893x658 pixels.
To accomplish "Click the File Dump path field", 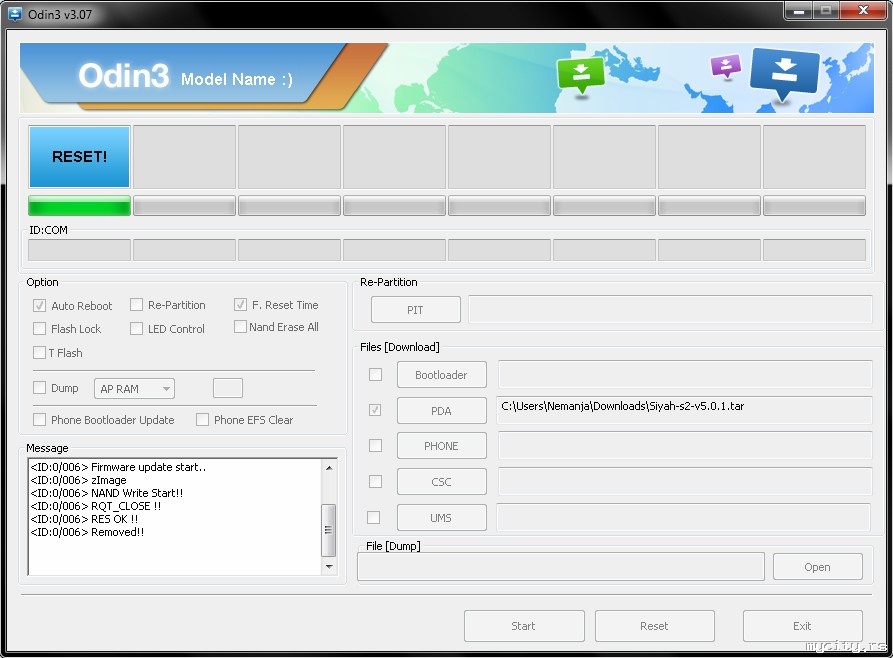I will tap(561, 567).
